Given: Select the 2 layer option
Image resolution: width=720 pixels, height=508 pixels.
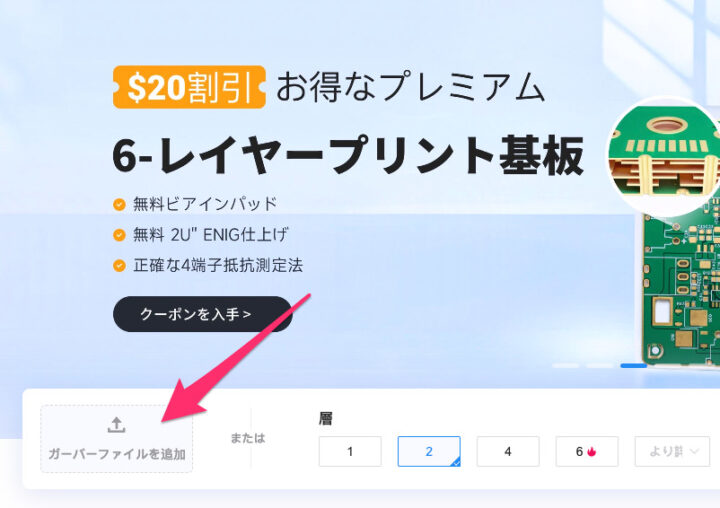Looking at the screenshot, I should tap(429, 452).
